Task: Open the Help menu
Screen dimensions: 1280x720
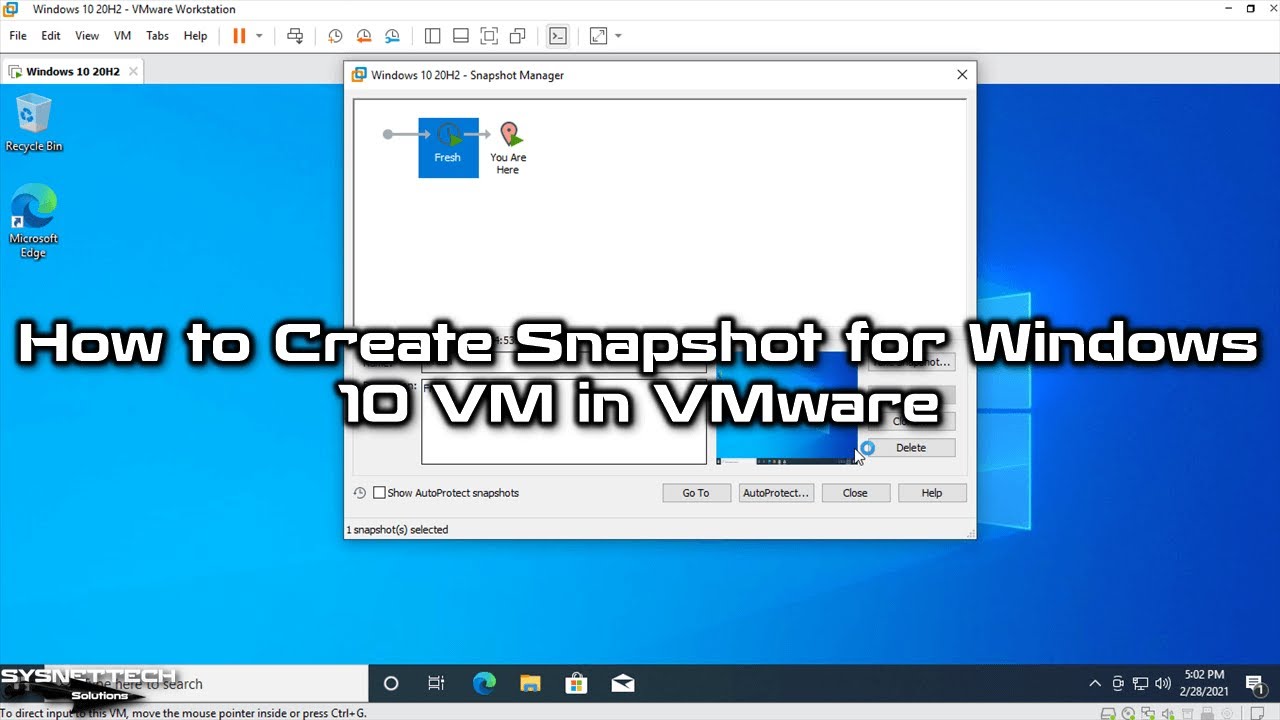Action: (196, 36)
